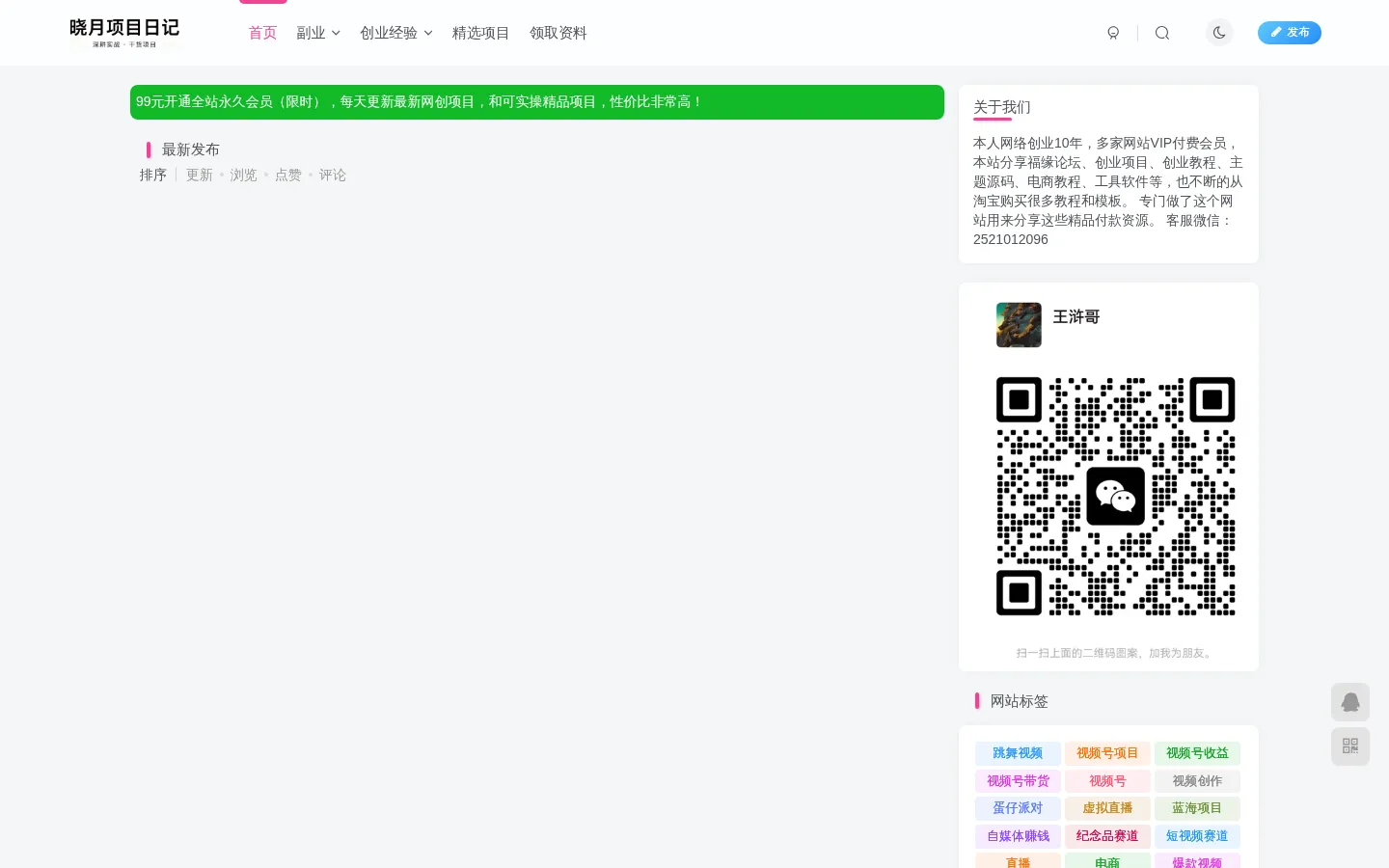Sort posts by 更新
The image size is (1389, 868).
click(x=200, y=175)
